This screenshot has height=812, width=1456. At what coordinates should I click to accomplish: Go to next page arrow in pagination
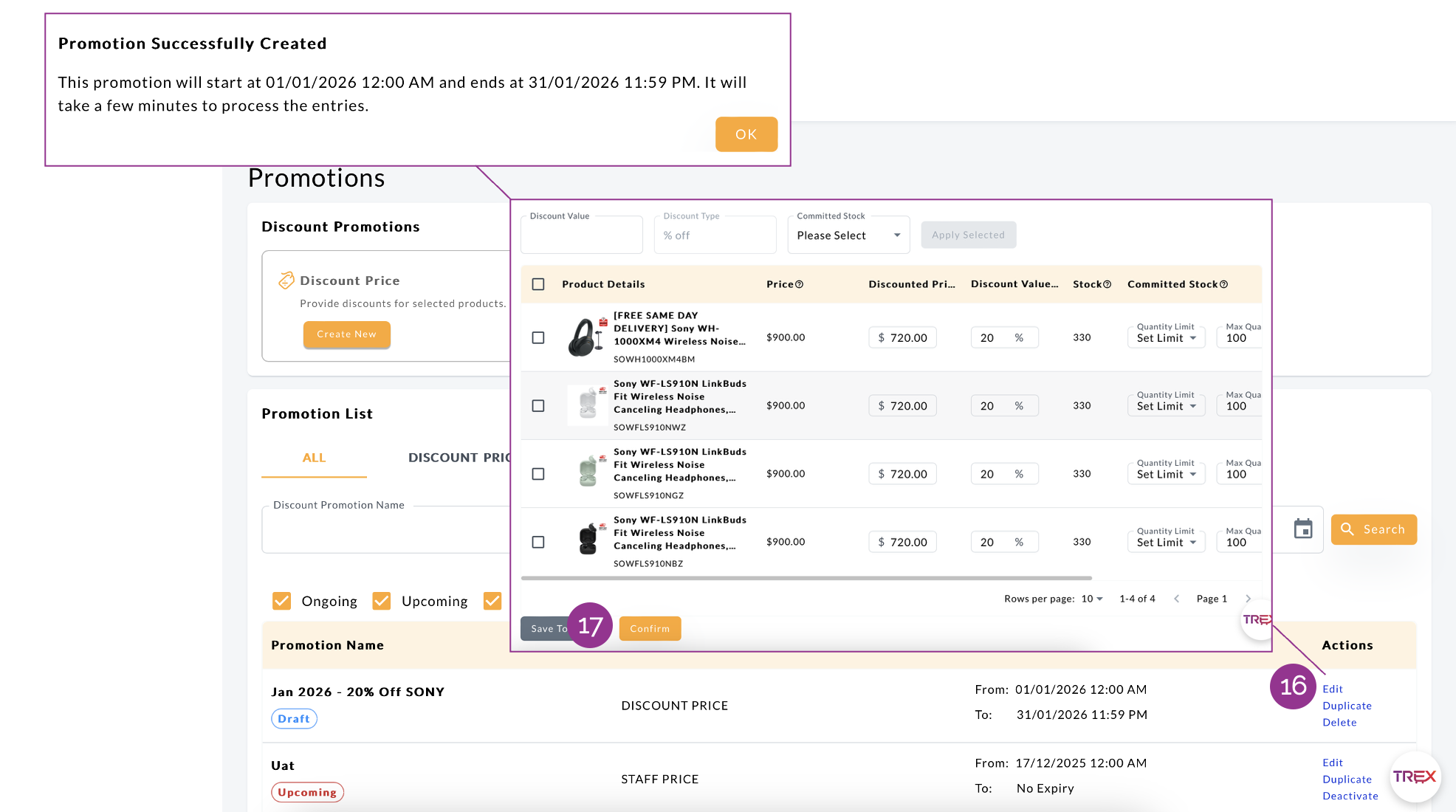[x=1248, y=599]
